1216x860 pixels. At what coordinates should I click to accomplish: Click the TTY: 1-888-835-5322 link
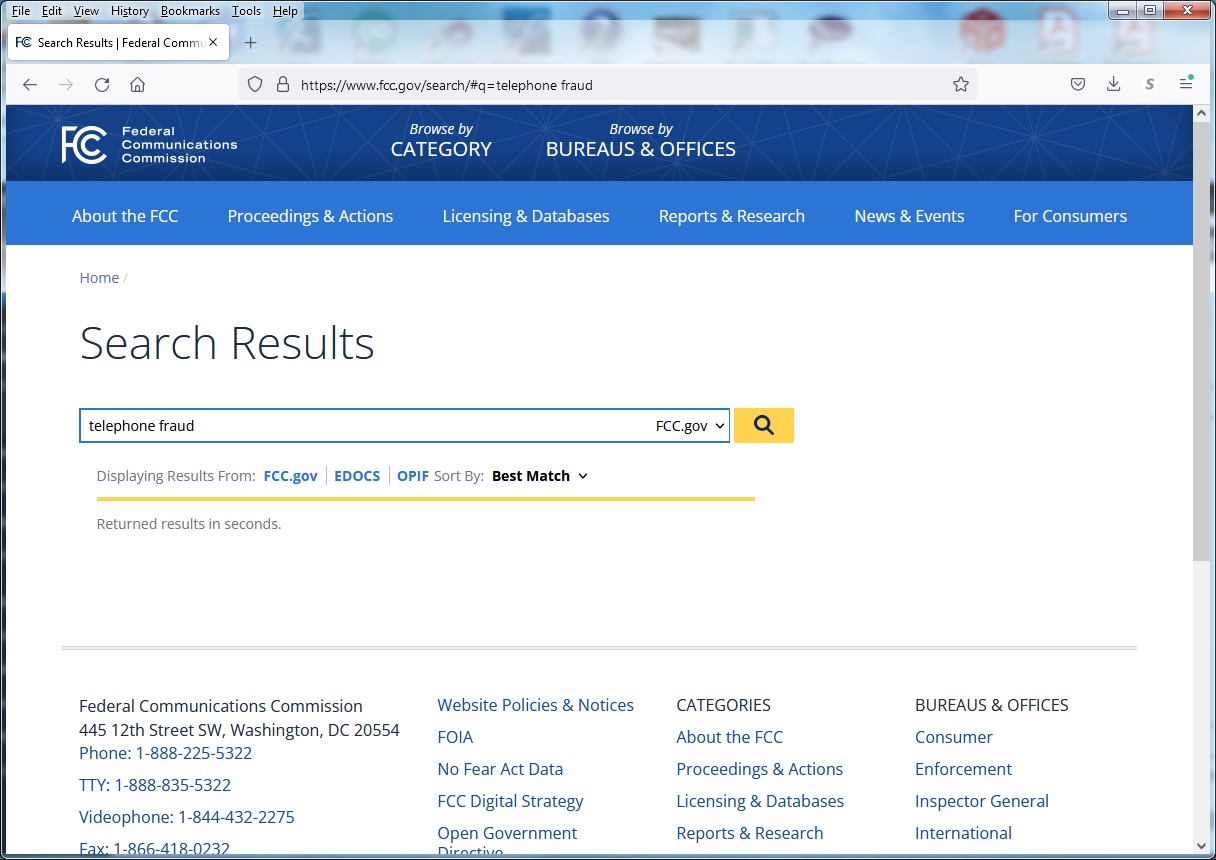[x=155, y=785]
